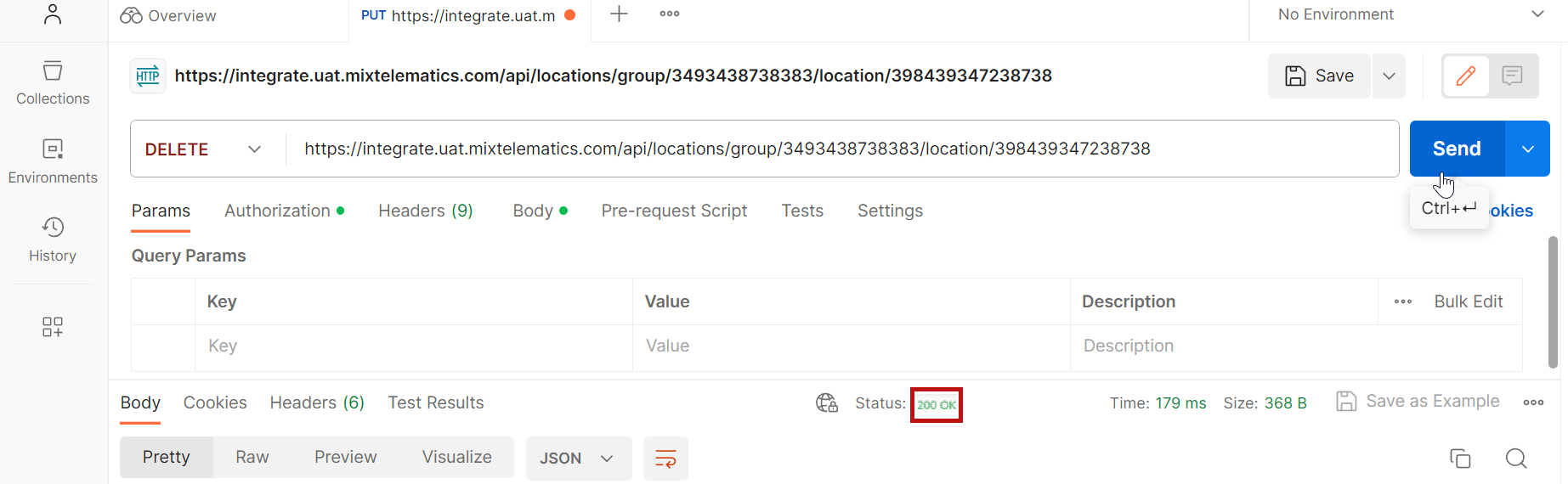Switch to the Overview tab
The height and width of the screenshot is (484, 1568).
168,15
